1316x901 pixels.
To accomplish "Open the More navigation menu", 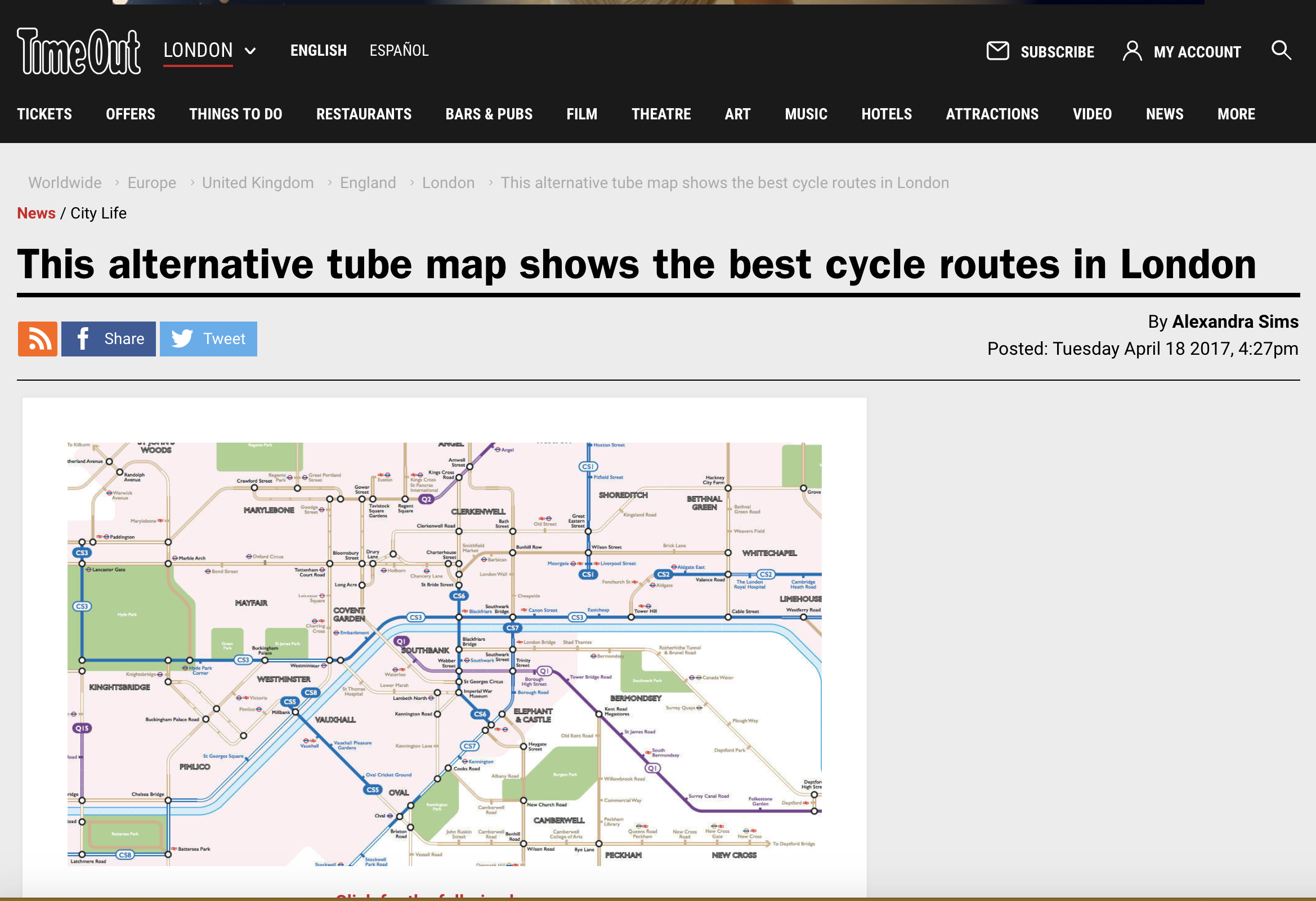I will click(x=1236, y=114).
